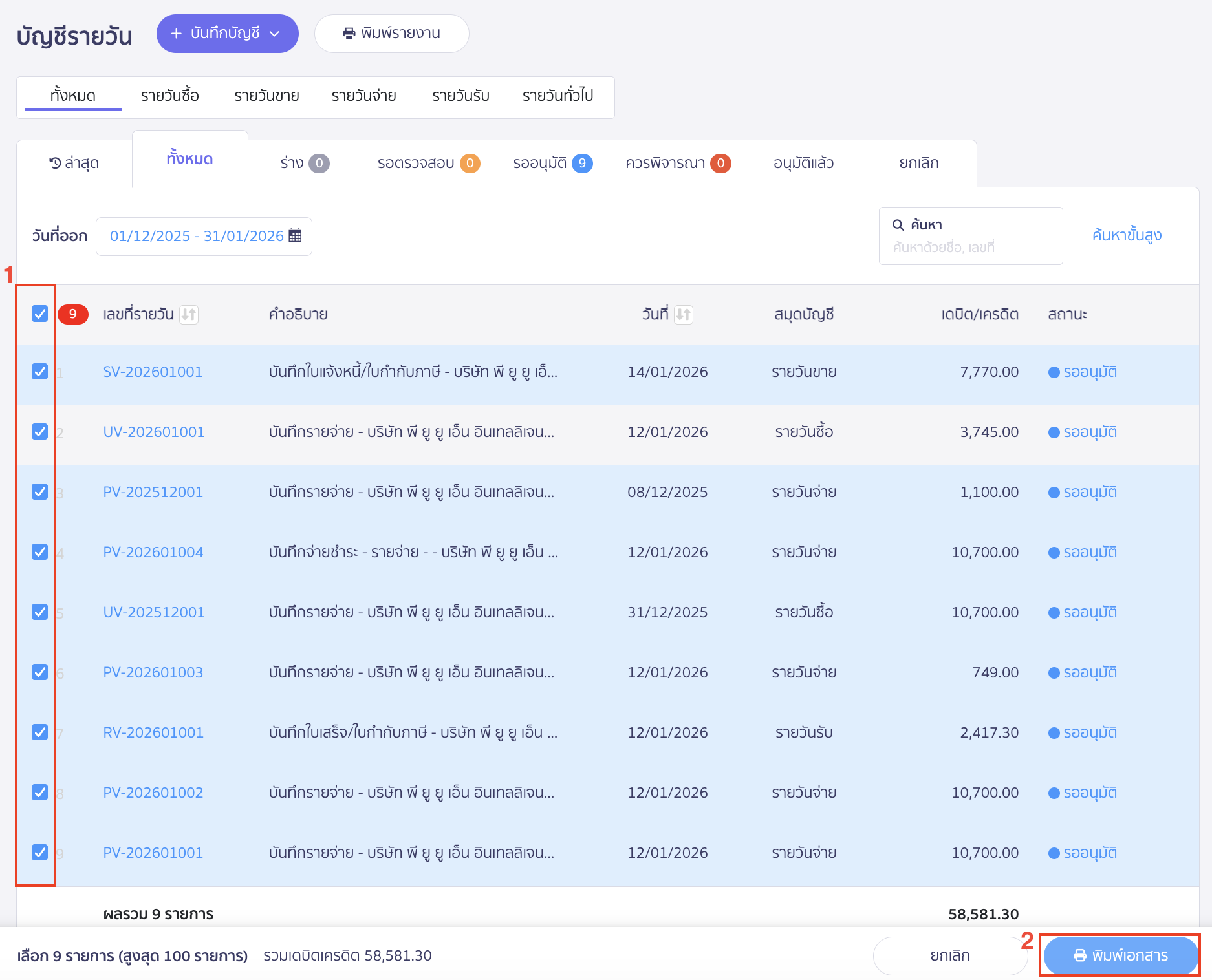Viewport: 1212px width, 980px height.
Task: Uncheck the checkbox for SV-202601001
Action: pyautogui.click(x=40, y=372)
